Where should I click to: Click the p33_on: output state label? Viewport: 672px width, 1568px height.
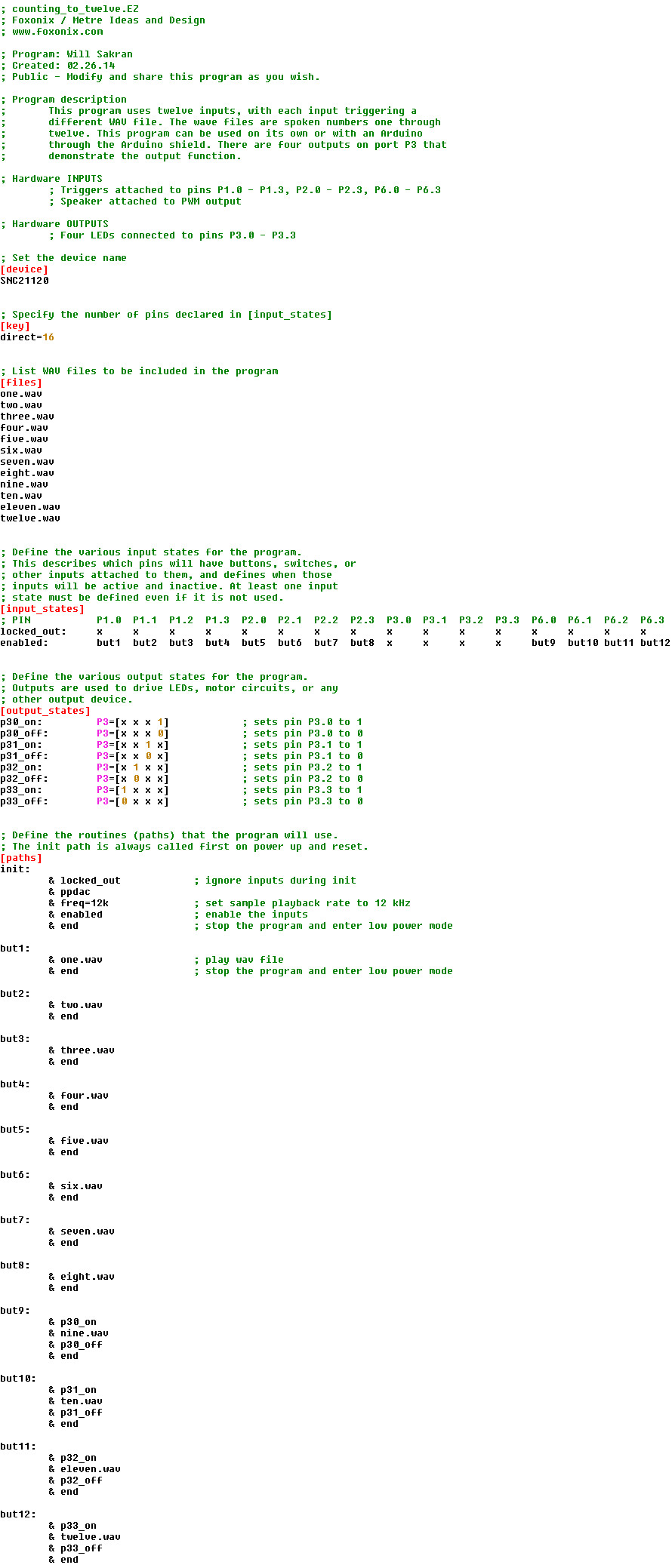point(21,790)
